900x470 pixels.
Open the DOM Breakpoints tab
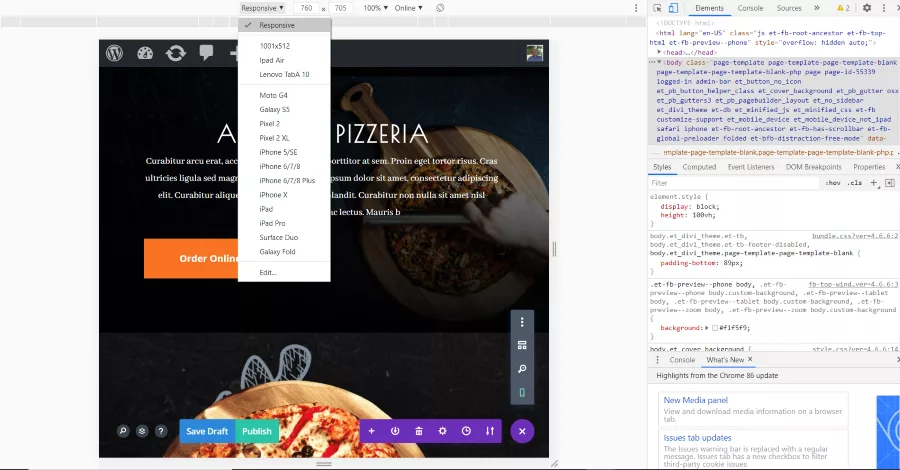pos(813,167)
